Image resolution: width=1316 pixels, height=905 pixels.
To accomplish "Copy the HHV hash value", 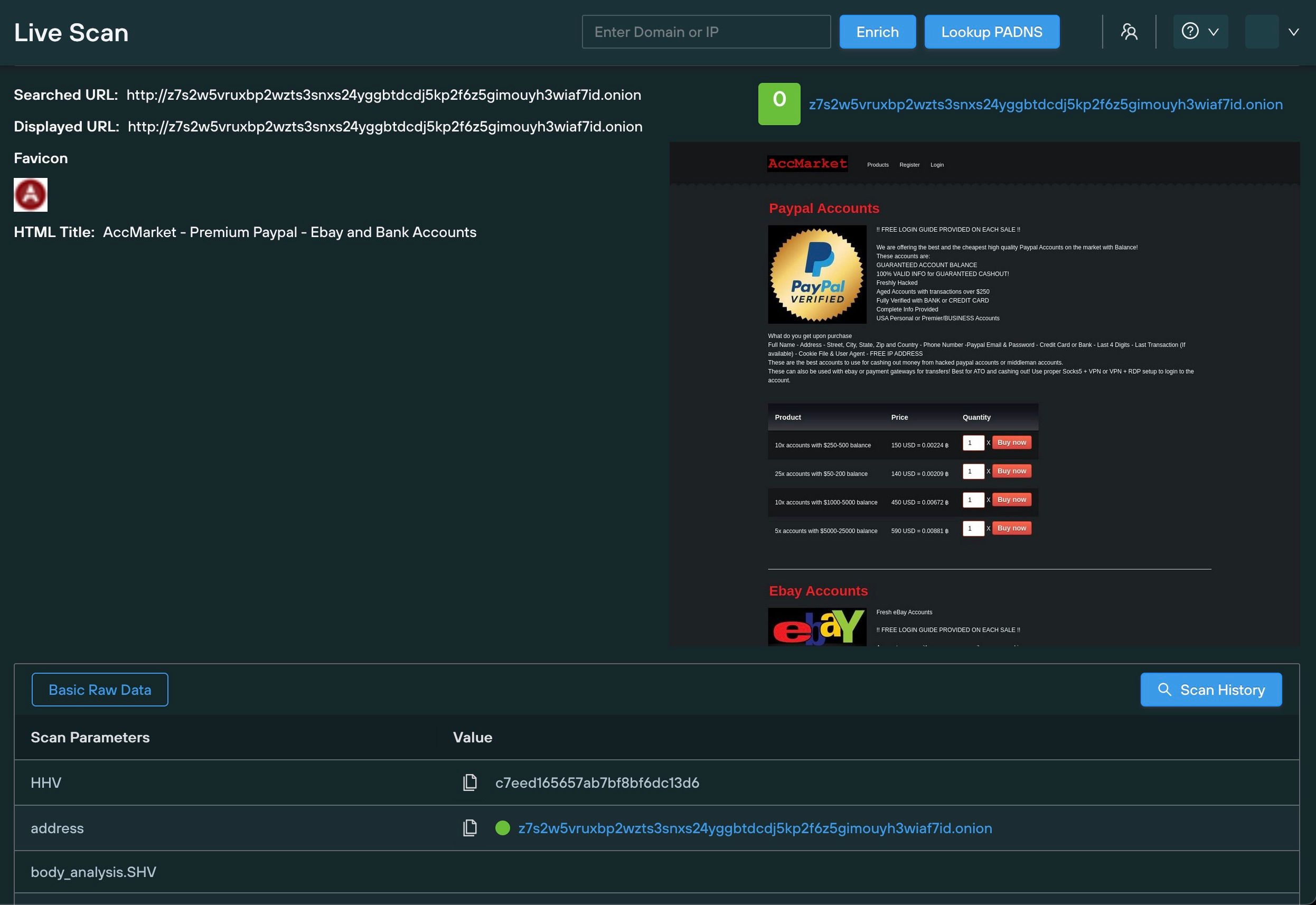I will [x=469, y=783].
